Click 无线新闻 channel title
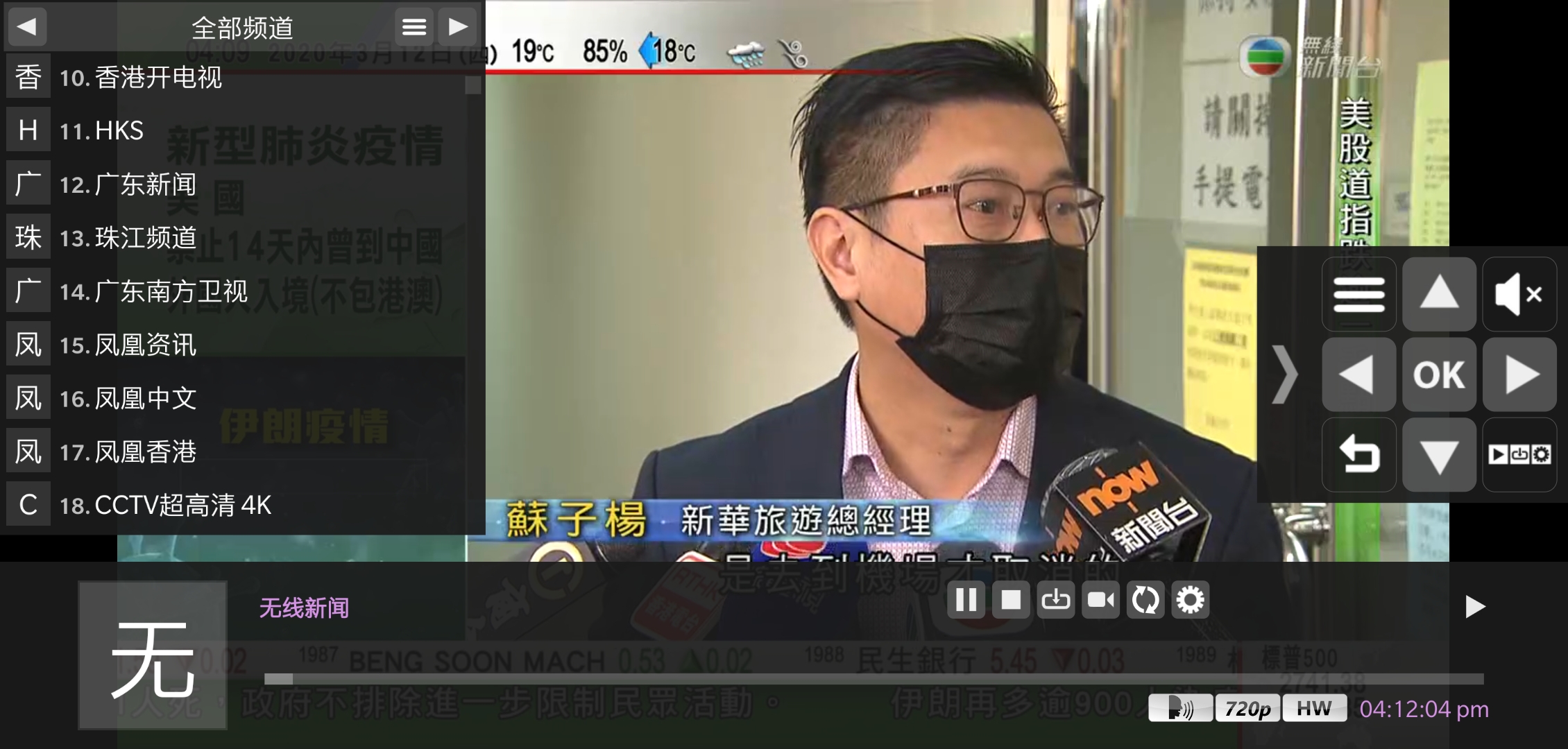Viewport: 1568px width, 749px height. (x=304, y=608)
